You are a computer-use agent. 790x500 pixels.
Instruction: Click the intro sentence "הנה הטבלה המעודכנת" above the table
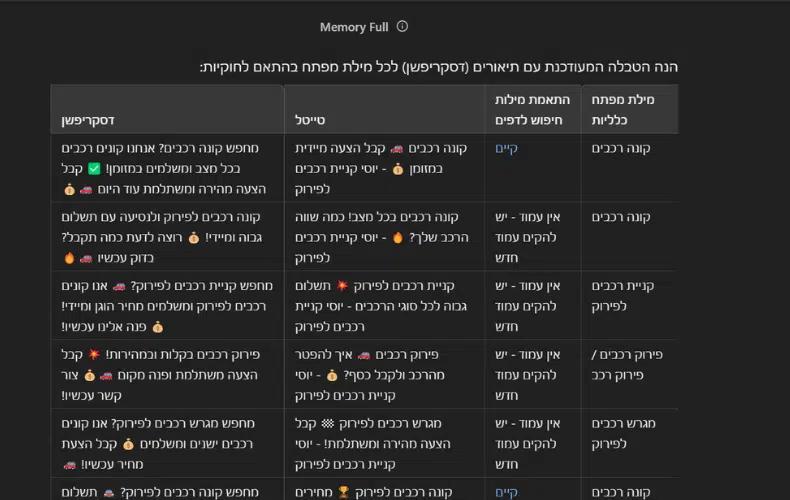[438, 67]
